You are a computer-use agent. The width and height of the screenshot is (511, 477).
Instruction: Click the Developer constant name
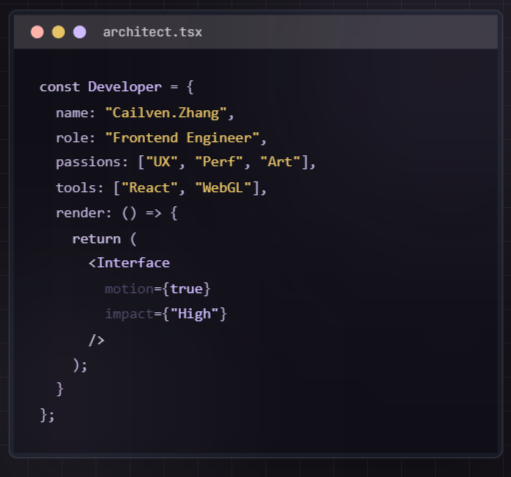[x=125, y=87]
